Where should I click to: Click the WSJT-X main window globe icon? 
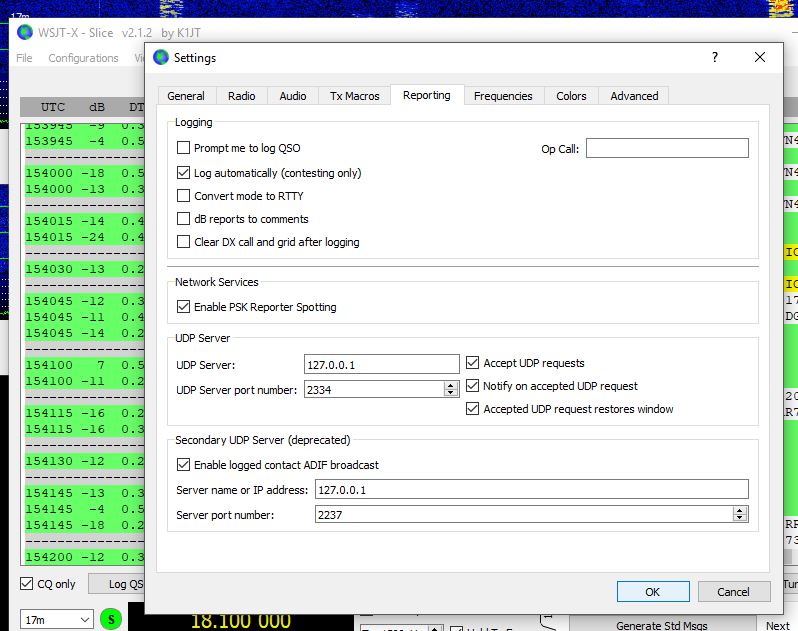[x=25, y=33]
